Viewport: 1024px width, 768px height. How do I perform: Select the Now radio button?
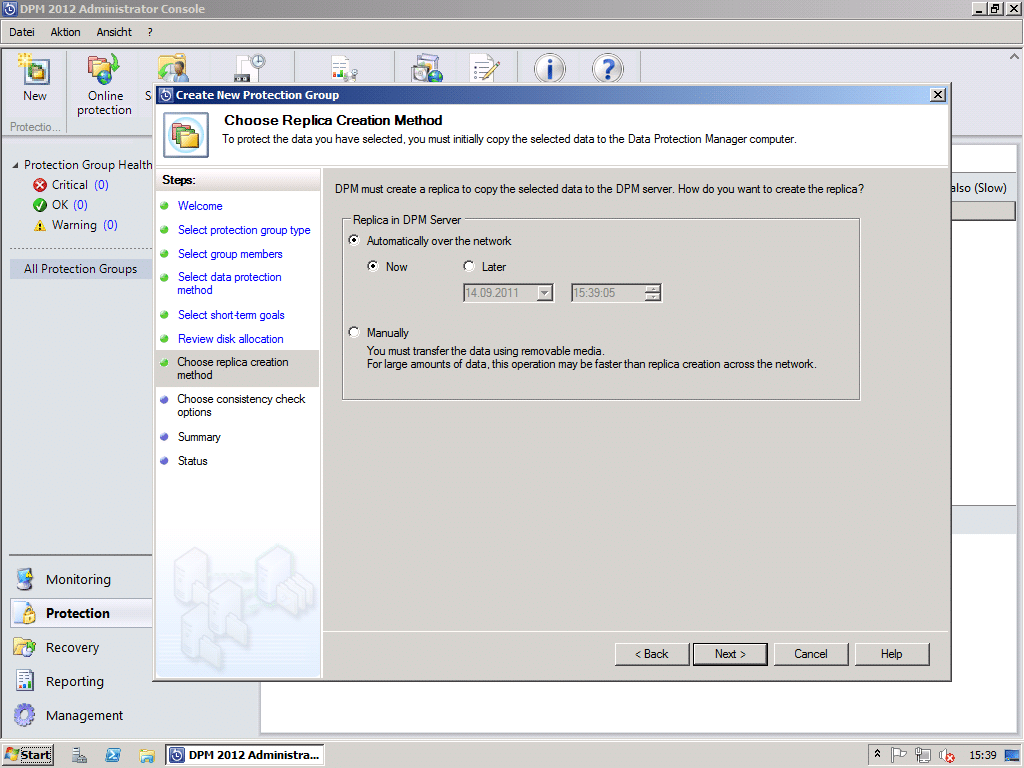click(x=373, y=266)
